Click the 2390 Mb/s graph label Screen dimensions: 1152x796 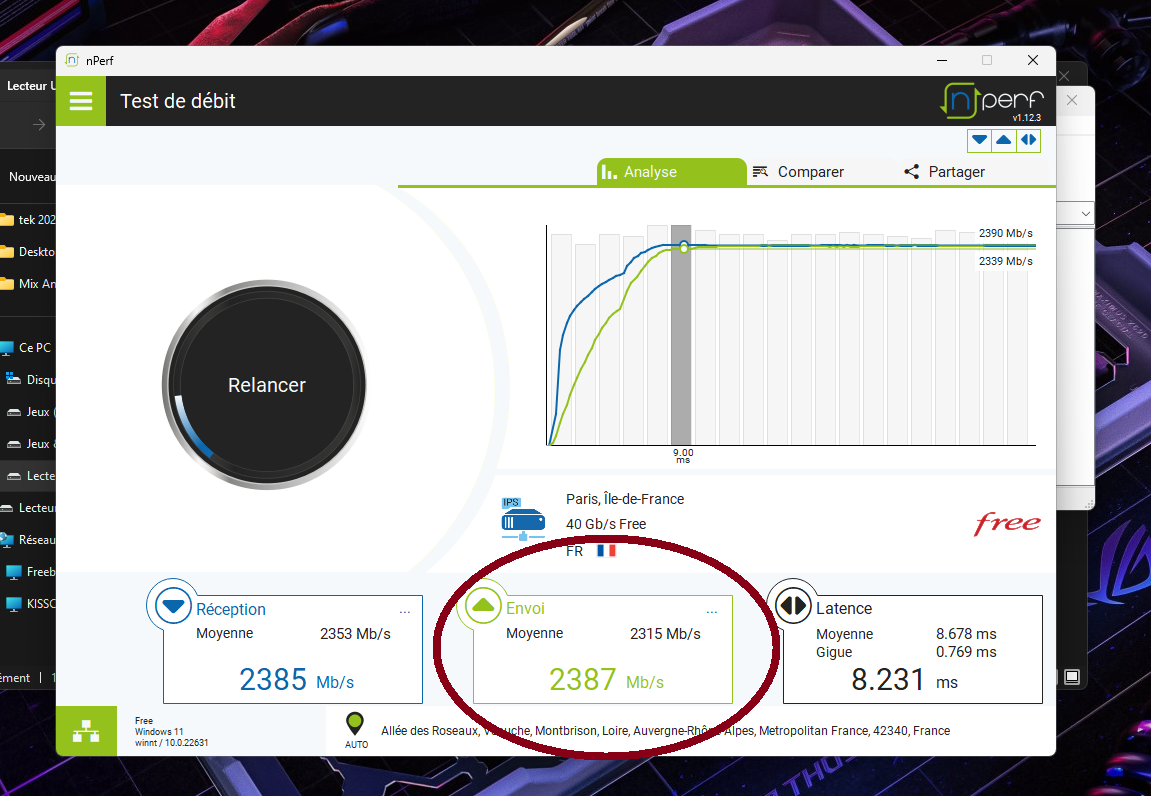[x=1005, y=233]
